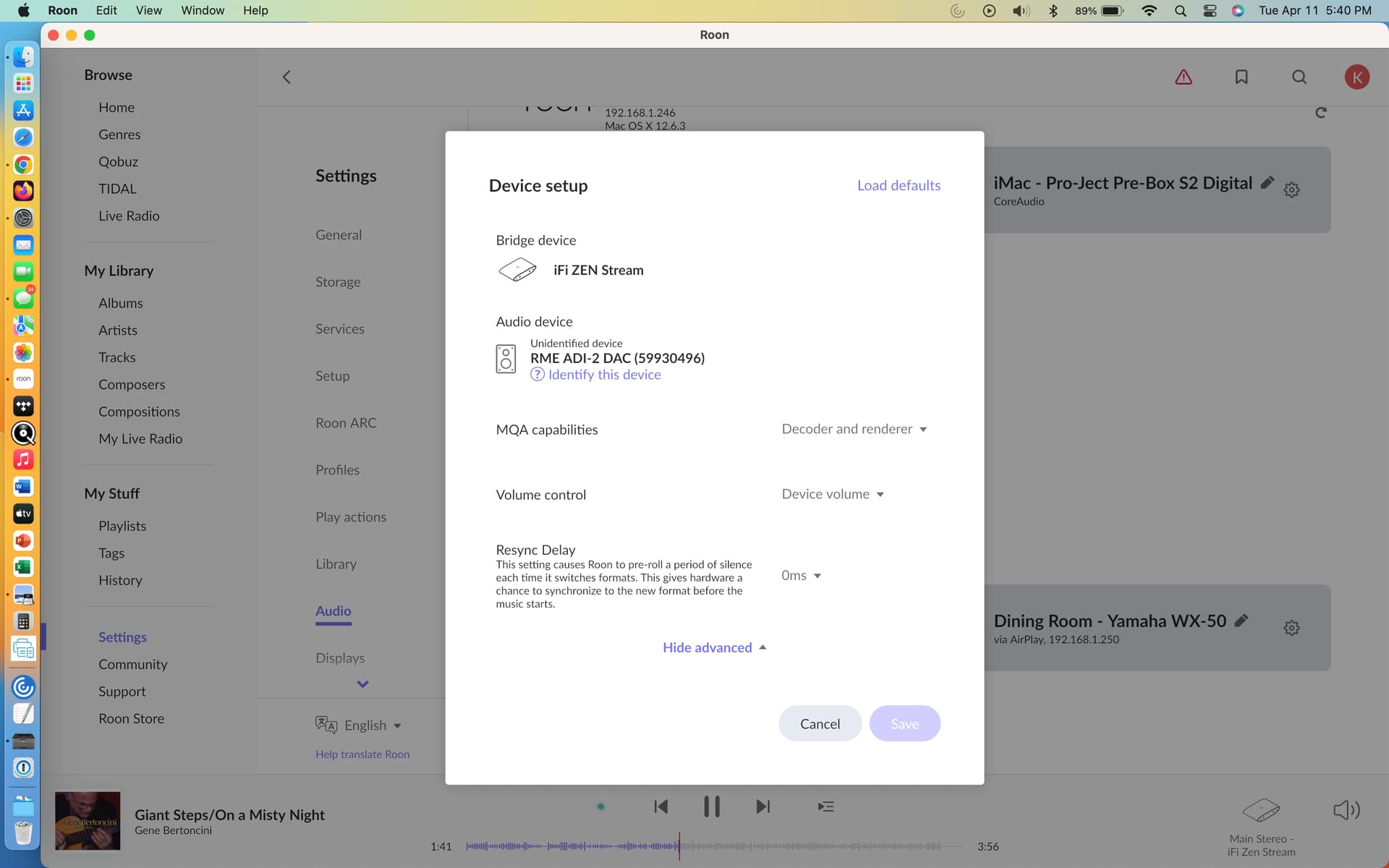The height and width of the screenshot is (868, 1389).
Task: Open volume speaker icon in footer
Action: tap(1346, 809)
